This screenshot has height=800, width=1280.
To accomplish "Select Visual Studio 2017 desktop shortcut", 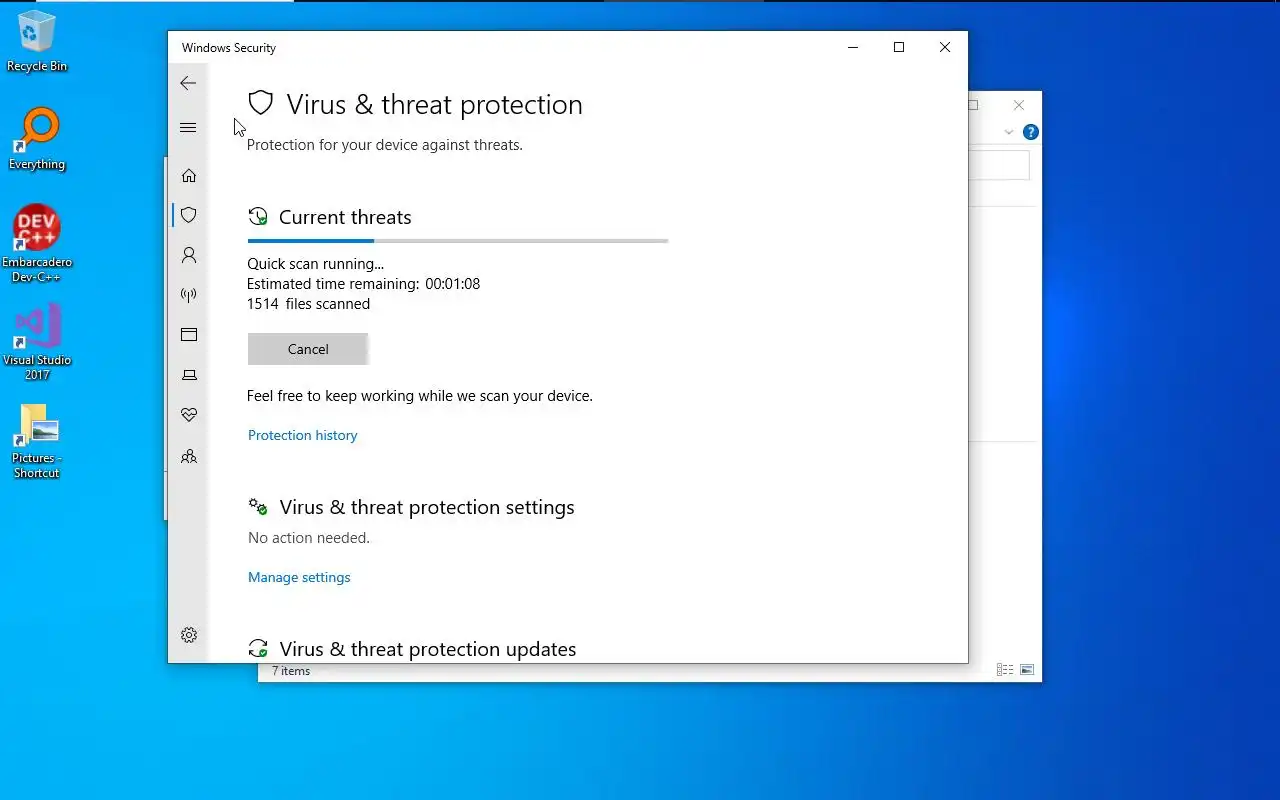I will point(37,342).
